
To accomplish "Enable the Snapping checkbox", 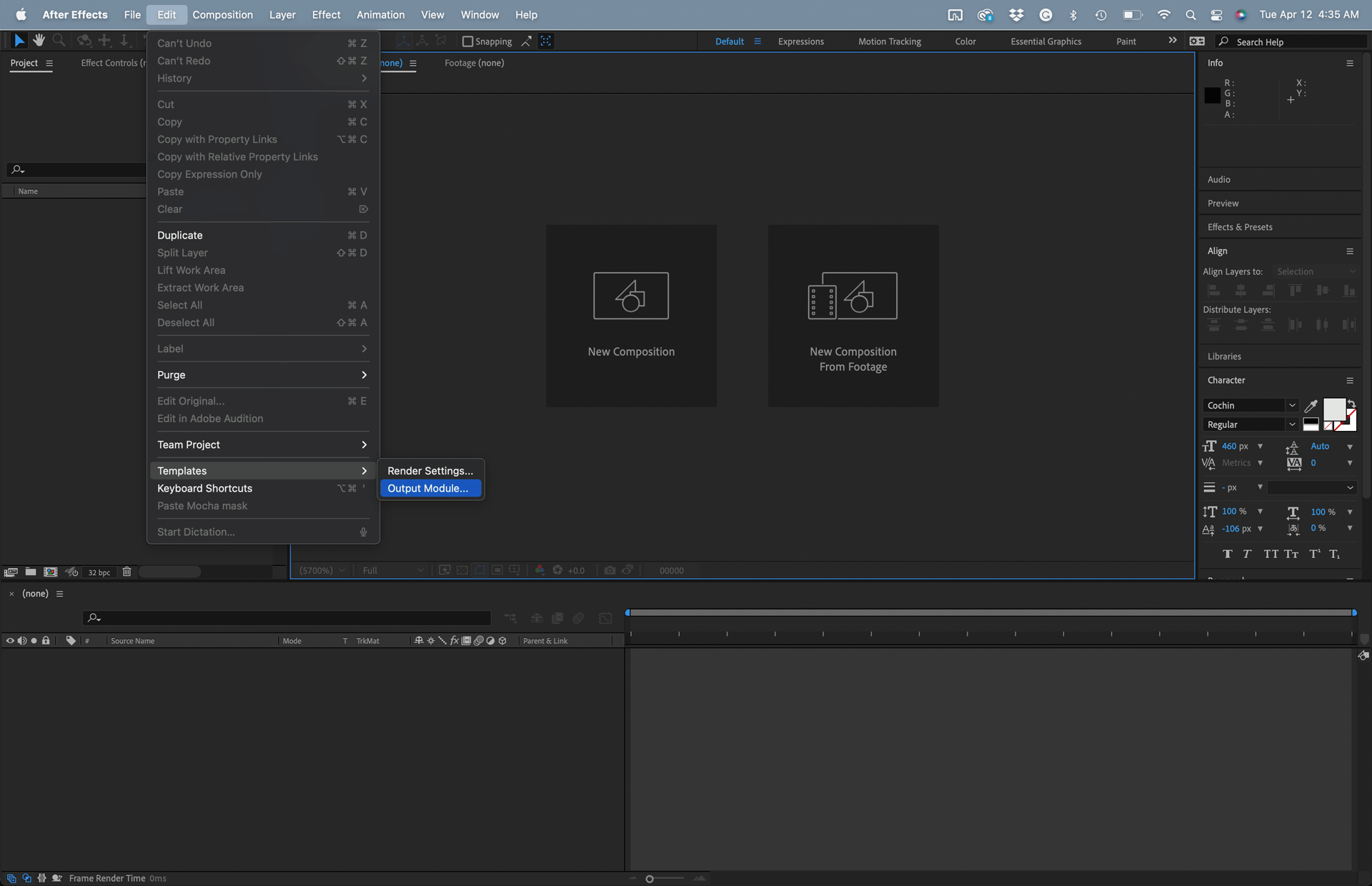I will pos(467,41).
